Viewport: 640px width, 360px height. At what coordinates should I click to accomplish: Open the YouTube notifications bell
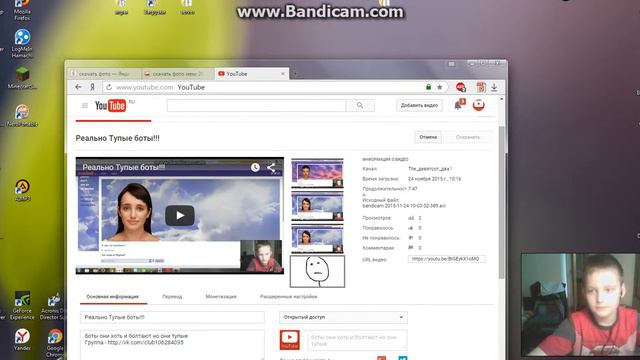(x=458, y=105)
